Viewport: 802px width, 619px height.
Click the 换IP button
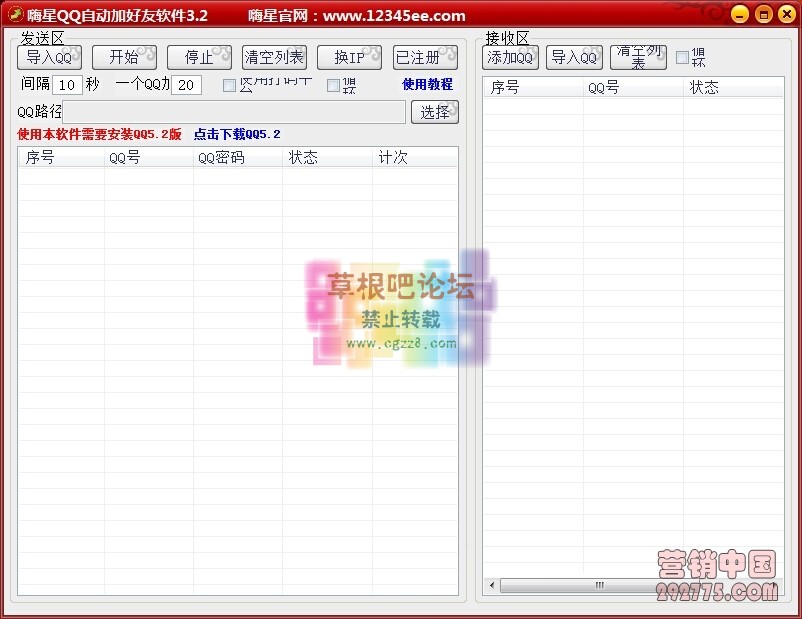coord(349,57)
